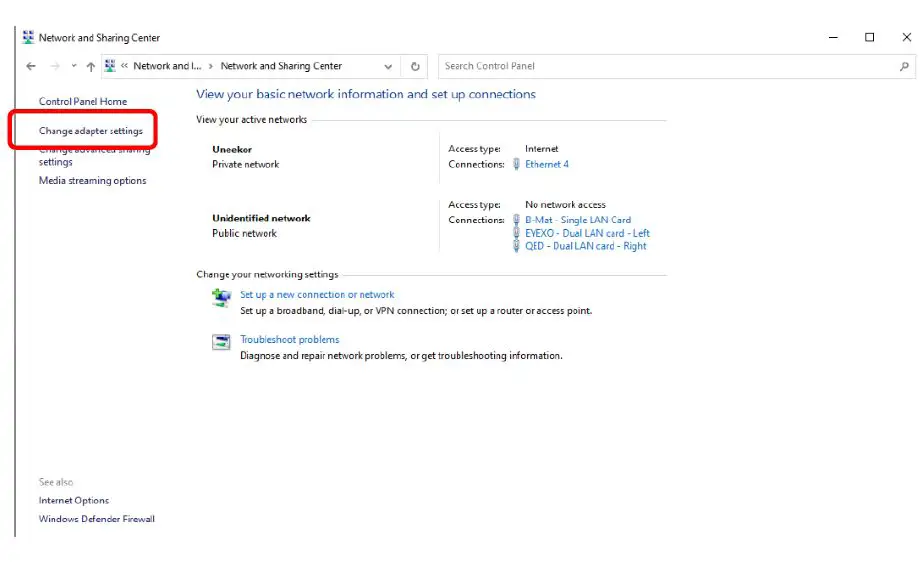Click the new connection setup icon

pos(221,297)
